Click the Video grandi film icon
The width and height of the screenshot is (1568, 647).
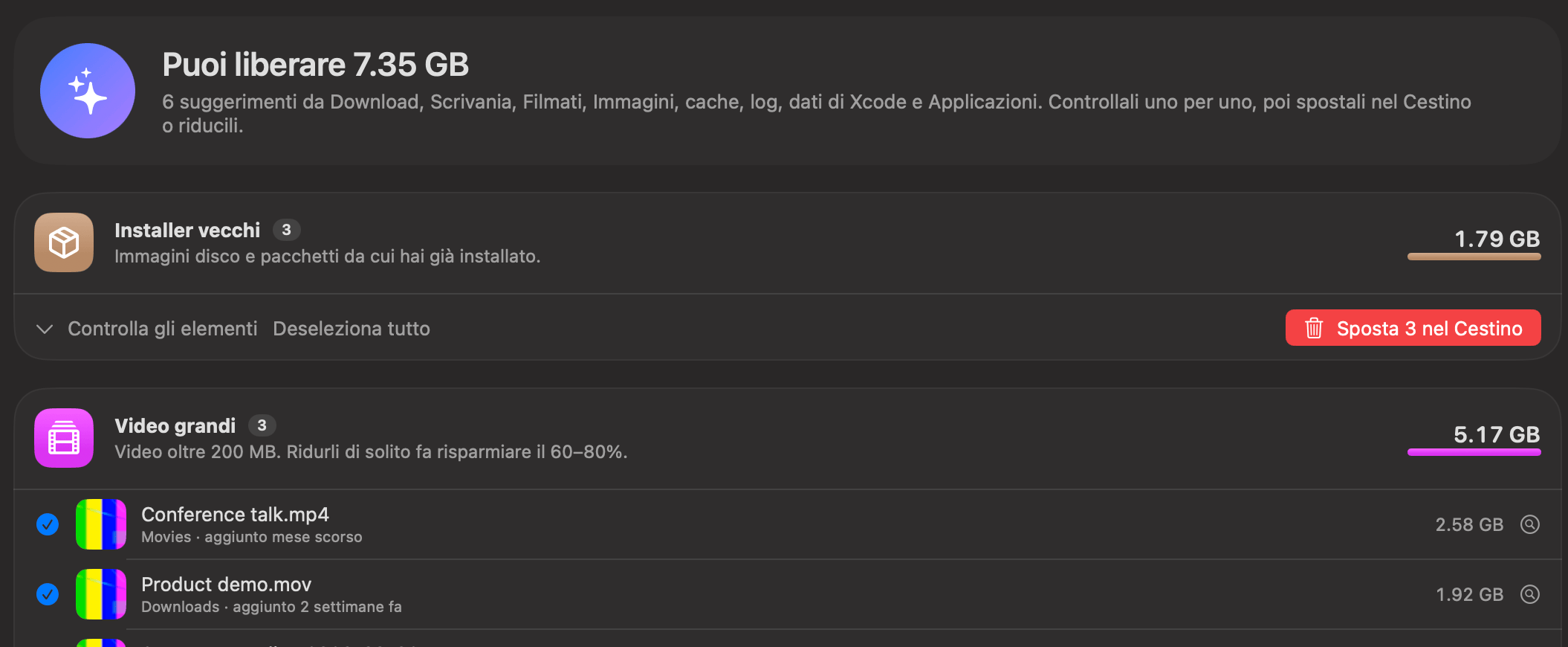[x=64, y=438]
